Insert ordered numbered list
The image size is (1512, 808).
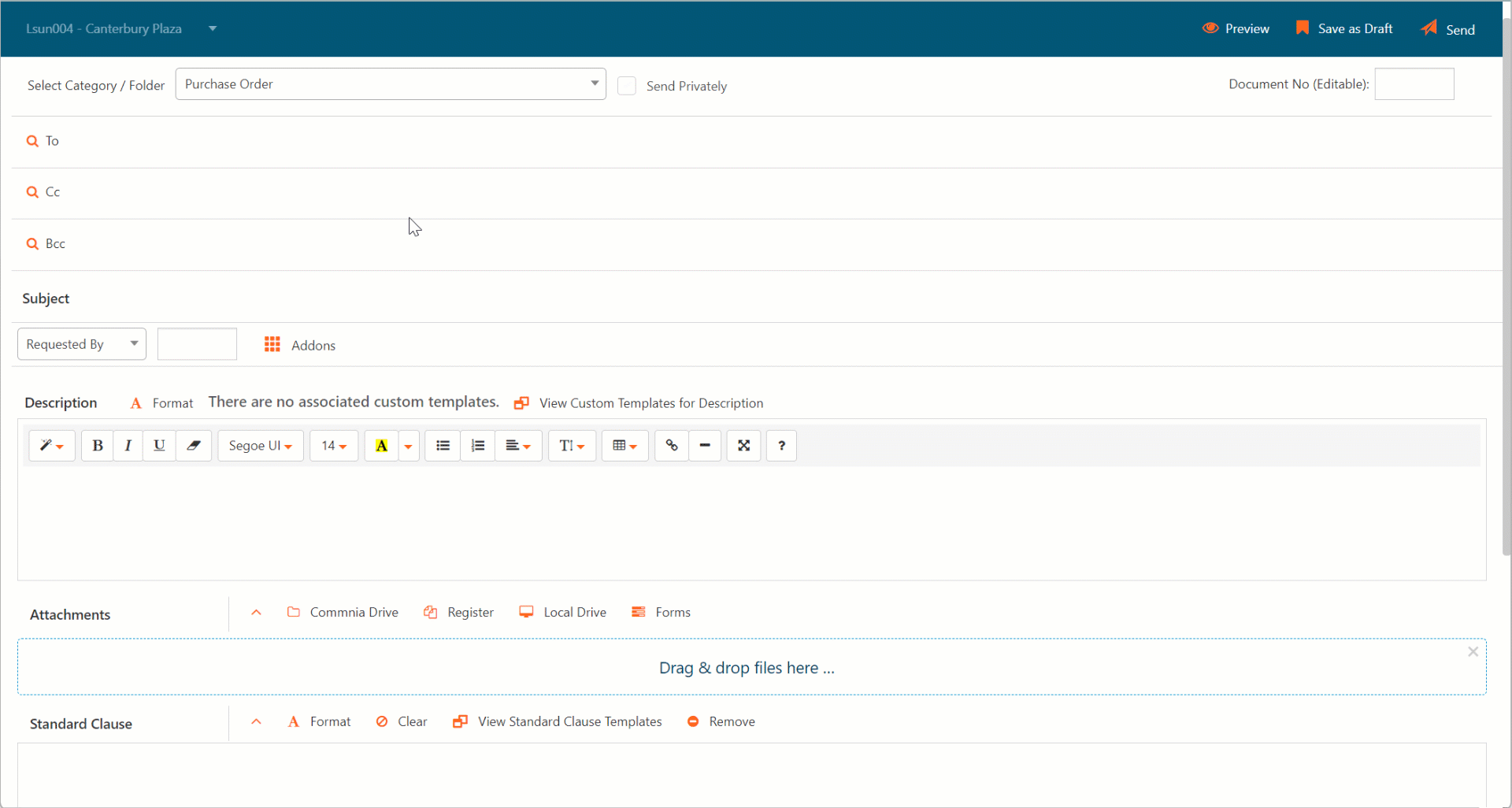coord(477,446)
